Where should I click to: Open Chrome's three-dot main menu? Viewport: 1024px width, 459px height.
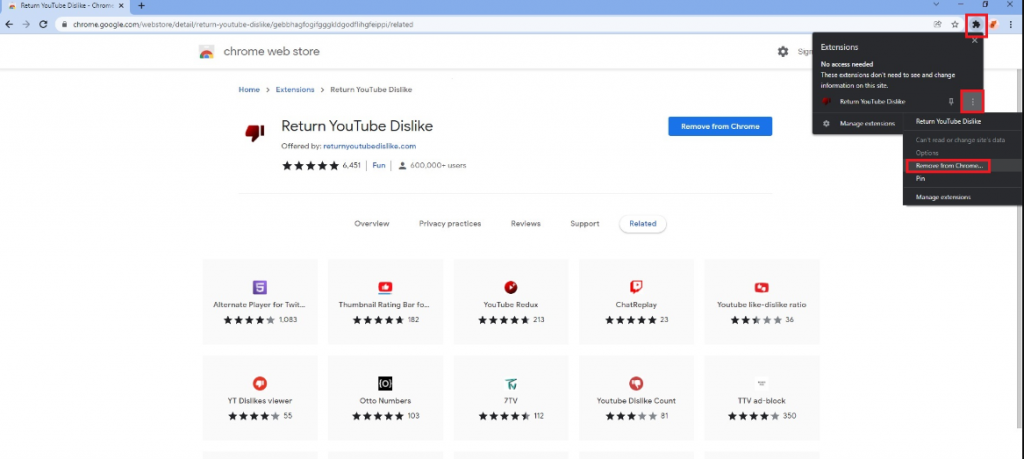pos(1010,24)
